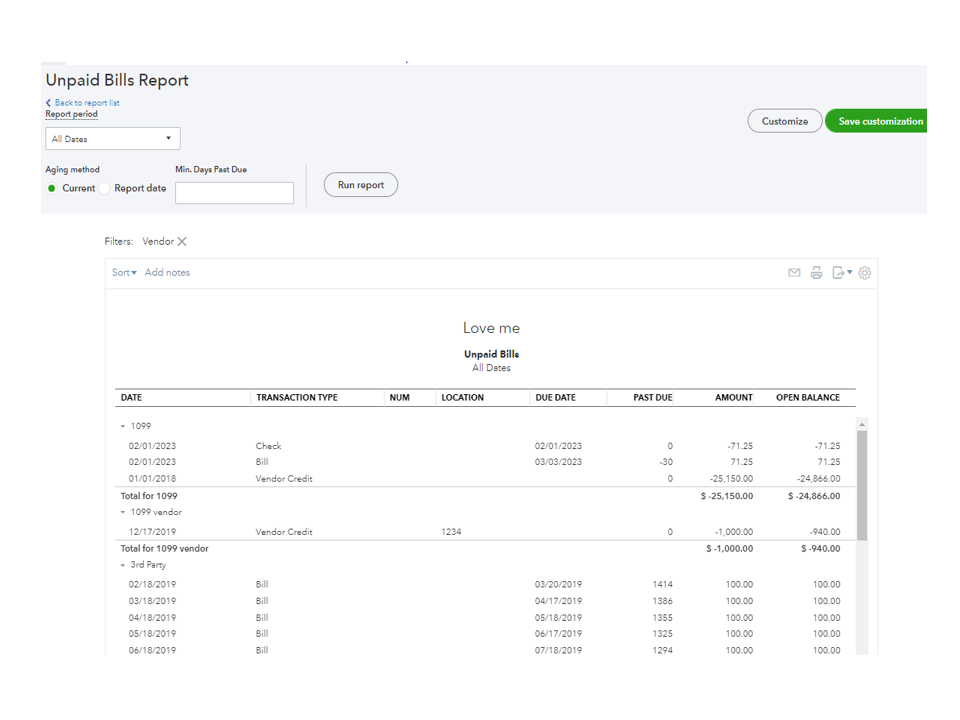Click Add notes in report toolbar
960x720 pixels.
(167, 273)
